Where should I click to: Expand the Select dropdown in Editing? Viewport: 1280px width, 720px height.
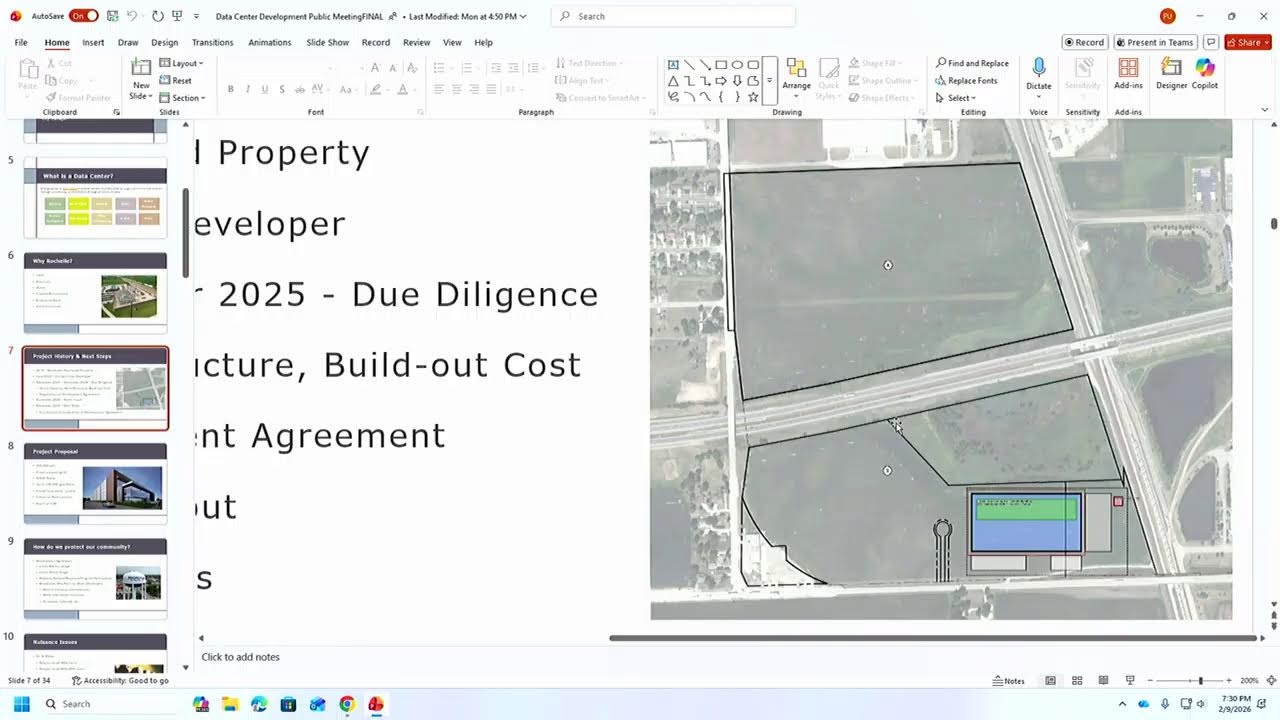click(x=954, y=98)
